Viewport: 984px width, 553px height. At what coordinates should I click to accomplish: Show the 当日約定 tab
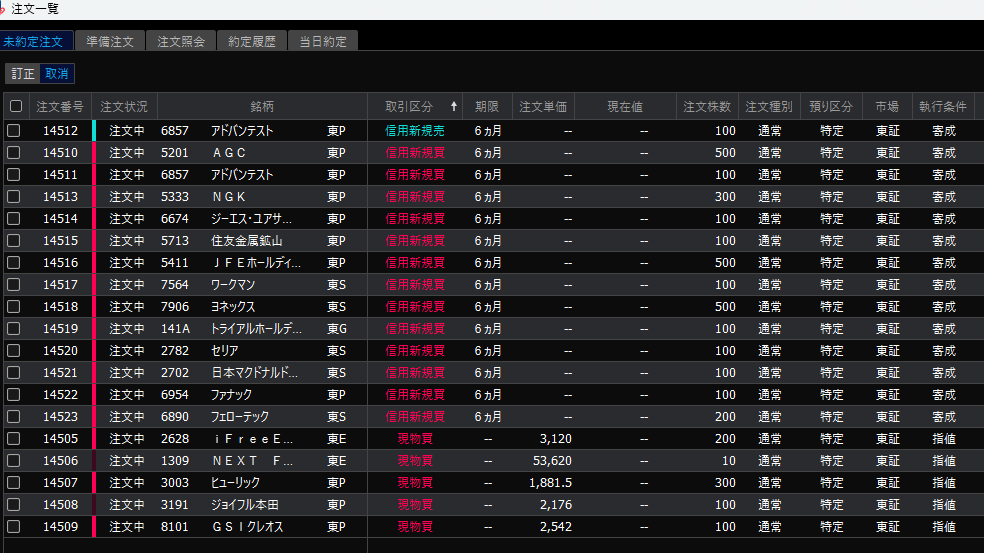coord(322,41)
